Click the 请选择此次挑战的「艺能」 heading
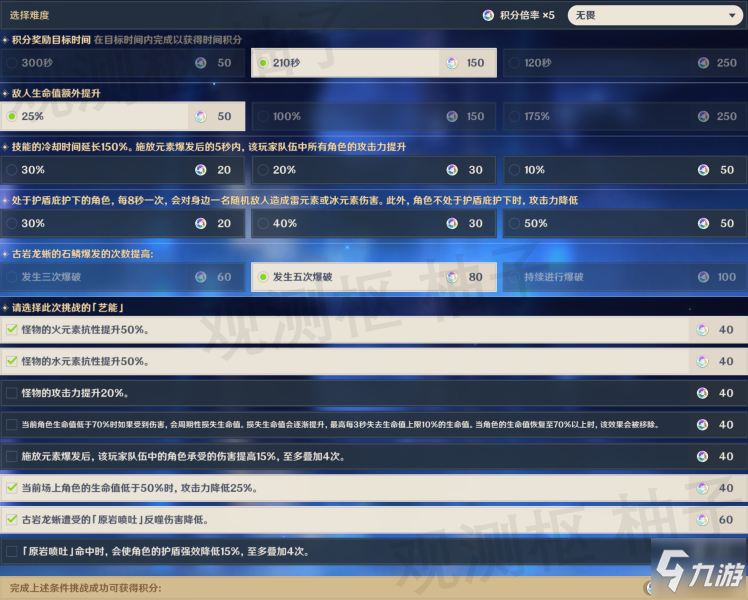The height and width of the screenshot is (600, 748). click(67, 307)
